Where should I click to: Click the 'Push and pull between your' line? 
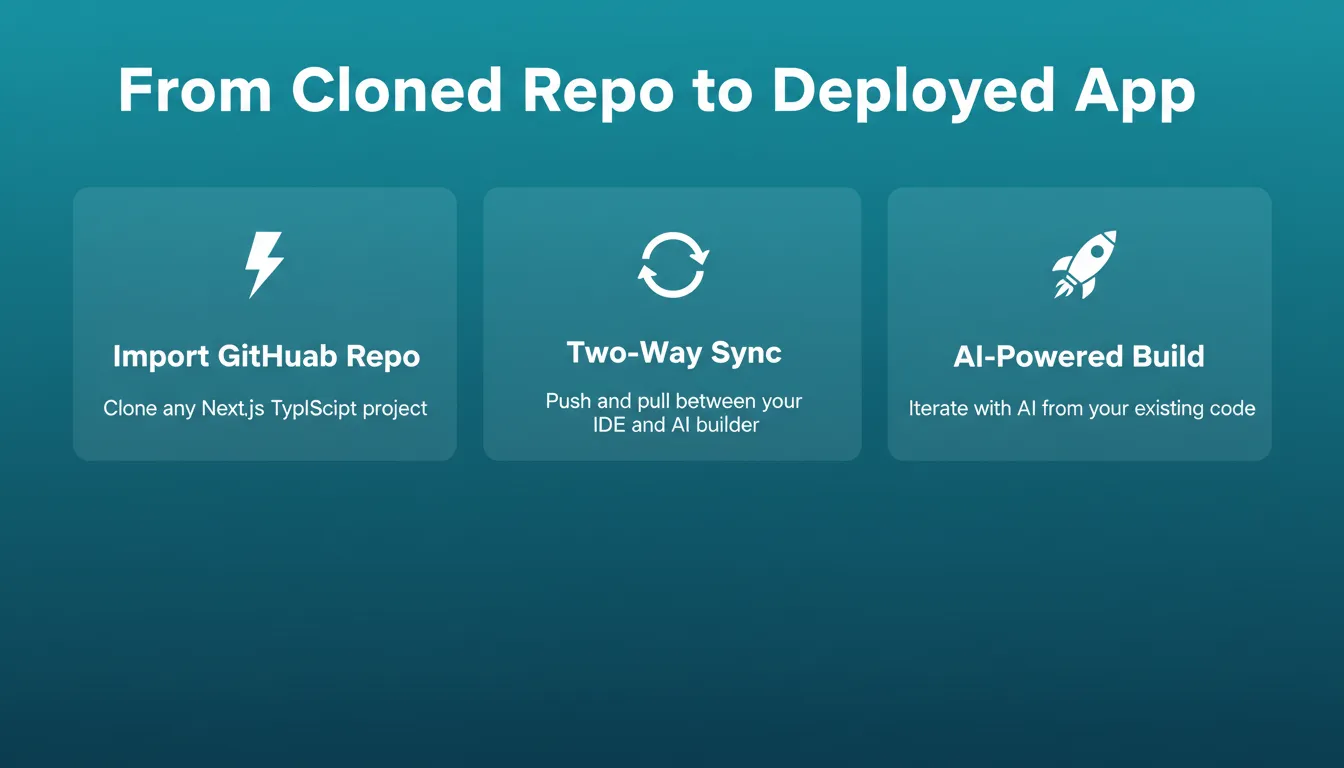coord(674,401)
